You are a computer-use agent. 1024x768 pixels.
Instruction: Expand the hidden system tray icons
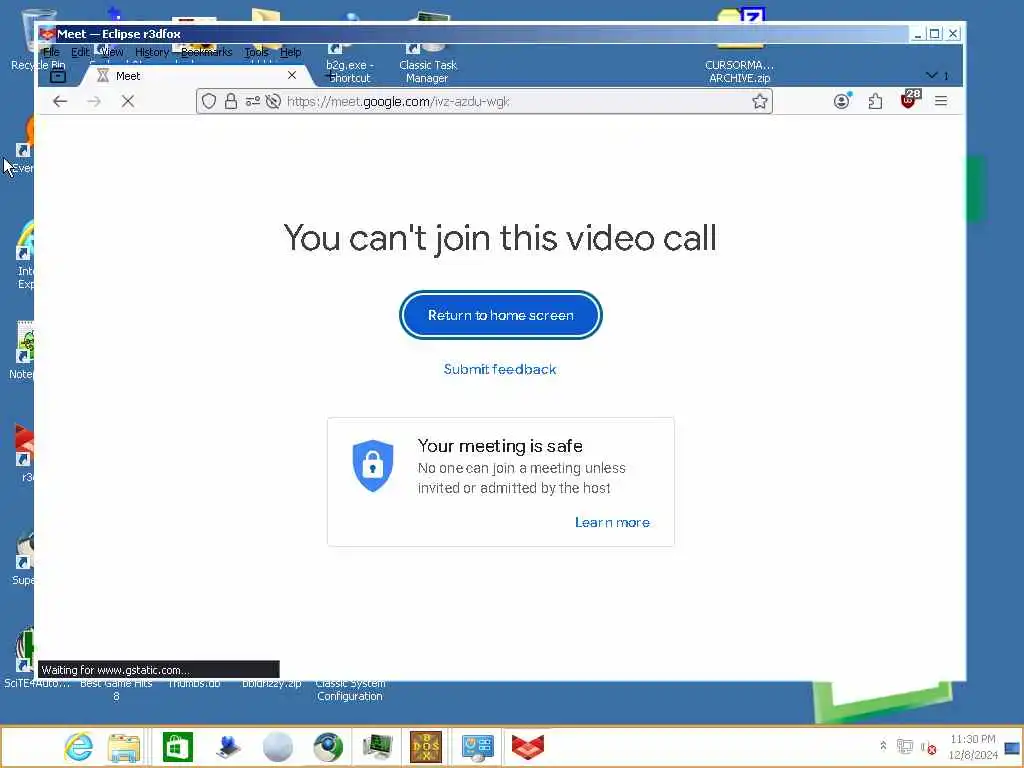tap(883, 746)
